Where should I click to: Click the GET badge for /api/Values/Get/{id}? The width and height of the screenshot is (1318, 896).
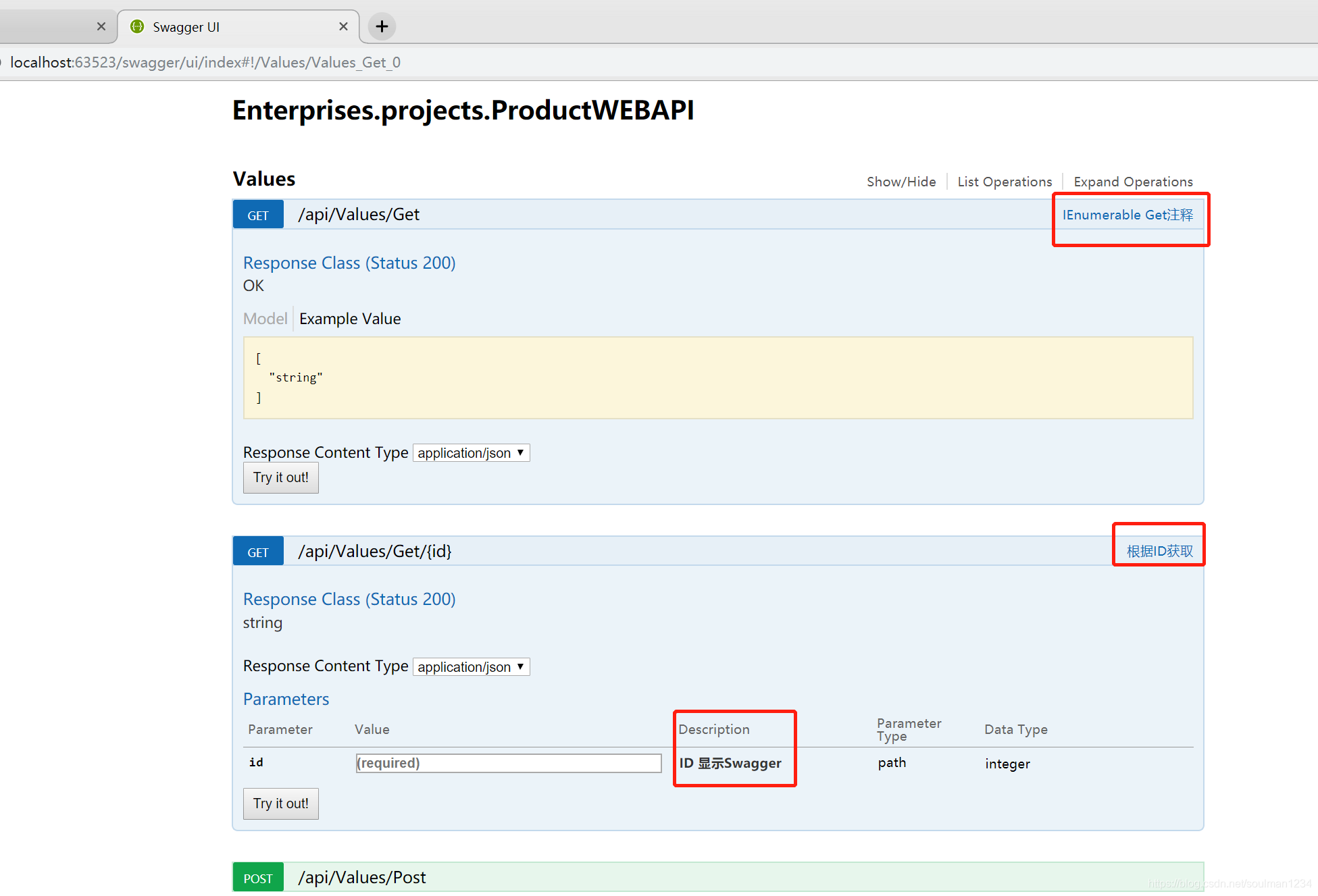pos(258,552)
